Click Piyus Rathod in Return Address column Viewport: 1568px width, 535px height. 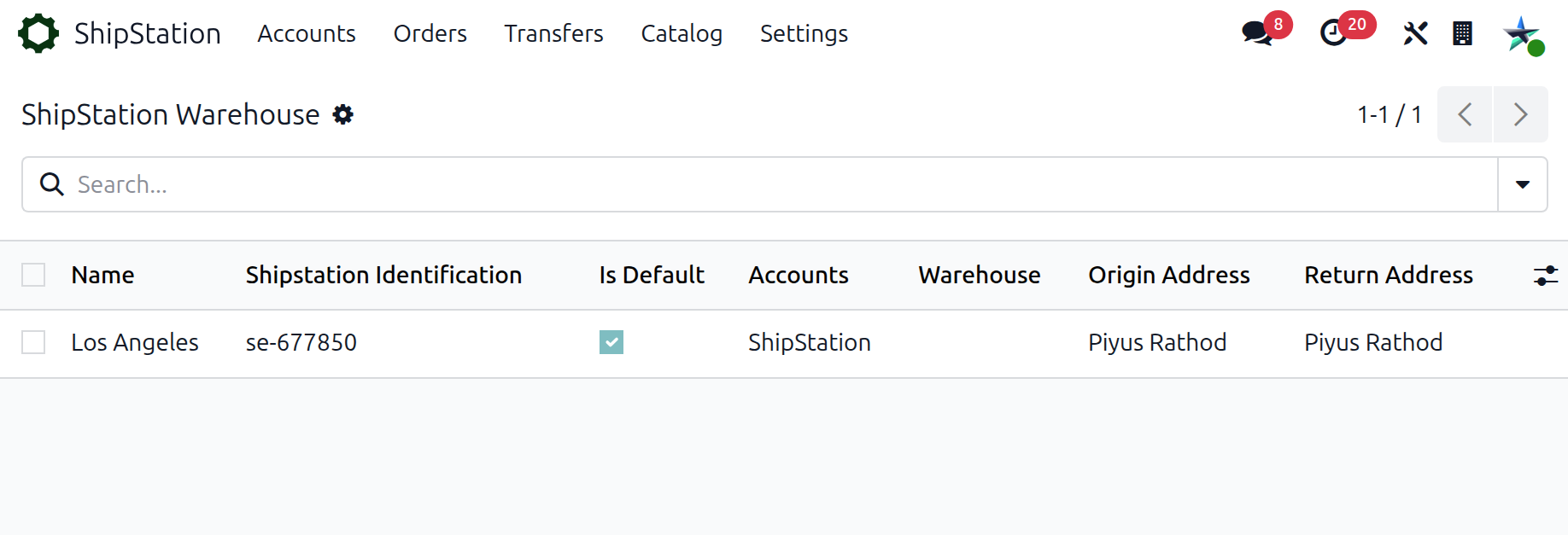(x=1373, y=342)
